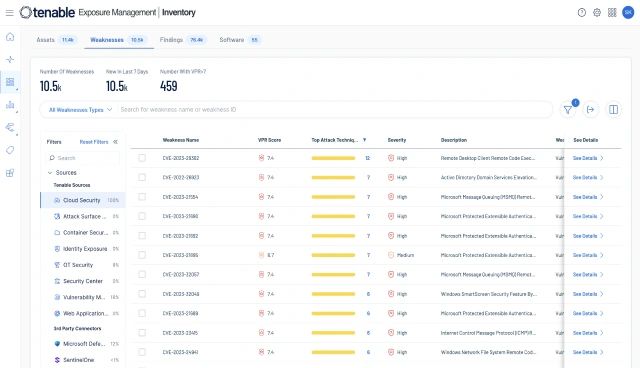Click the attack technique bar for CVE-2022-26923
The width and height of the screenshot is (640, 368).
coord(333,177)
